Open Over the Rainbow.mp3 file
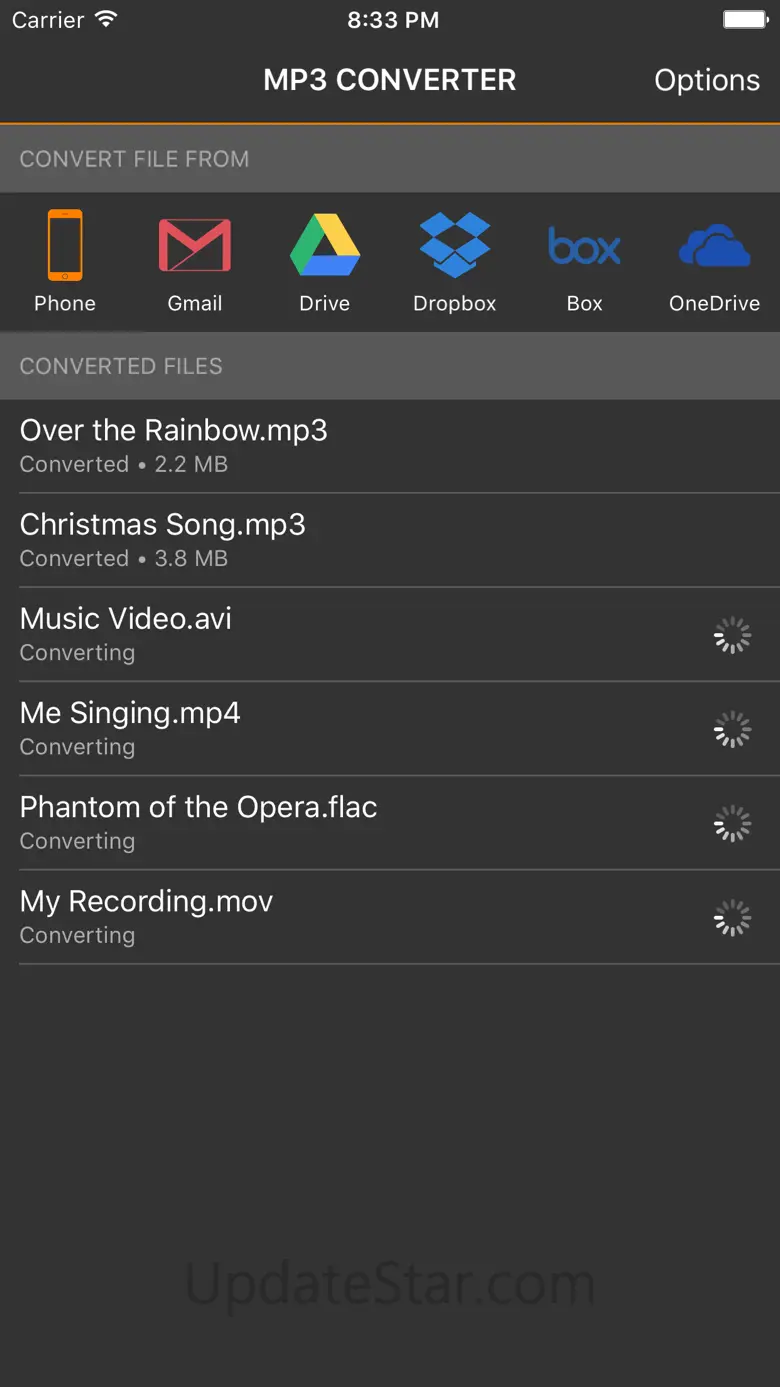Screen dimensions: 780x1387 (174, 445)
